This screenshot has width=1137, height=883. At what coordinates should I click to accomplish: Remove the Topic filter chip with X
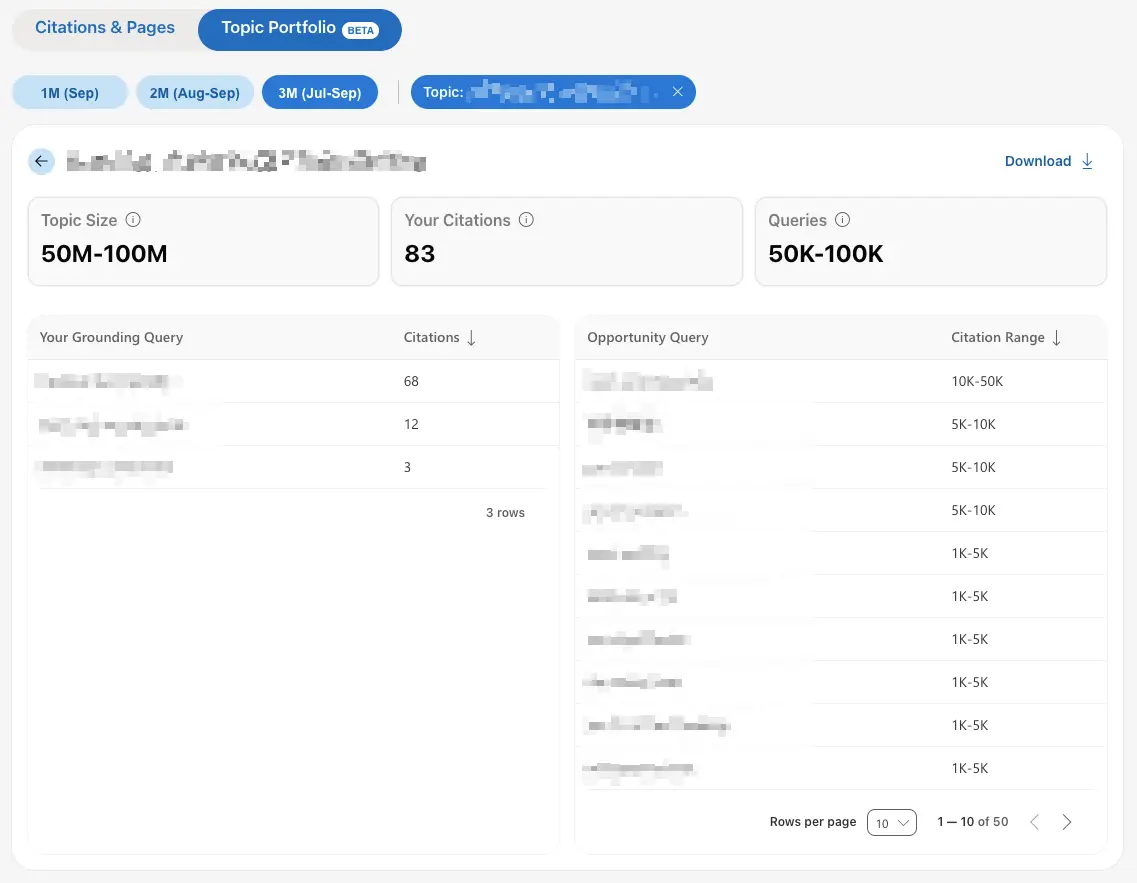[x=677, y=92]
